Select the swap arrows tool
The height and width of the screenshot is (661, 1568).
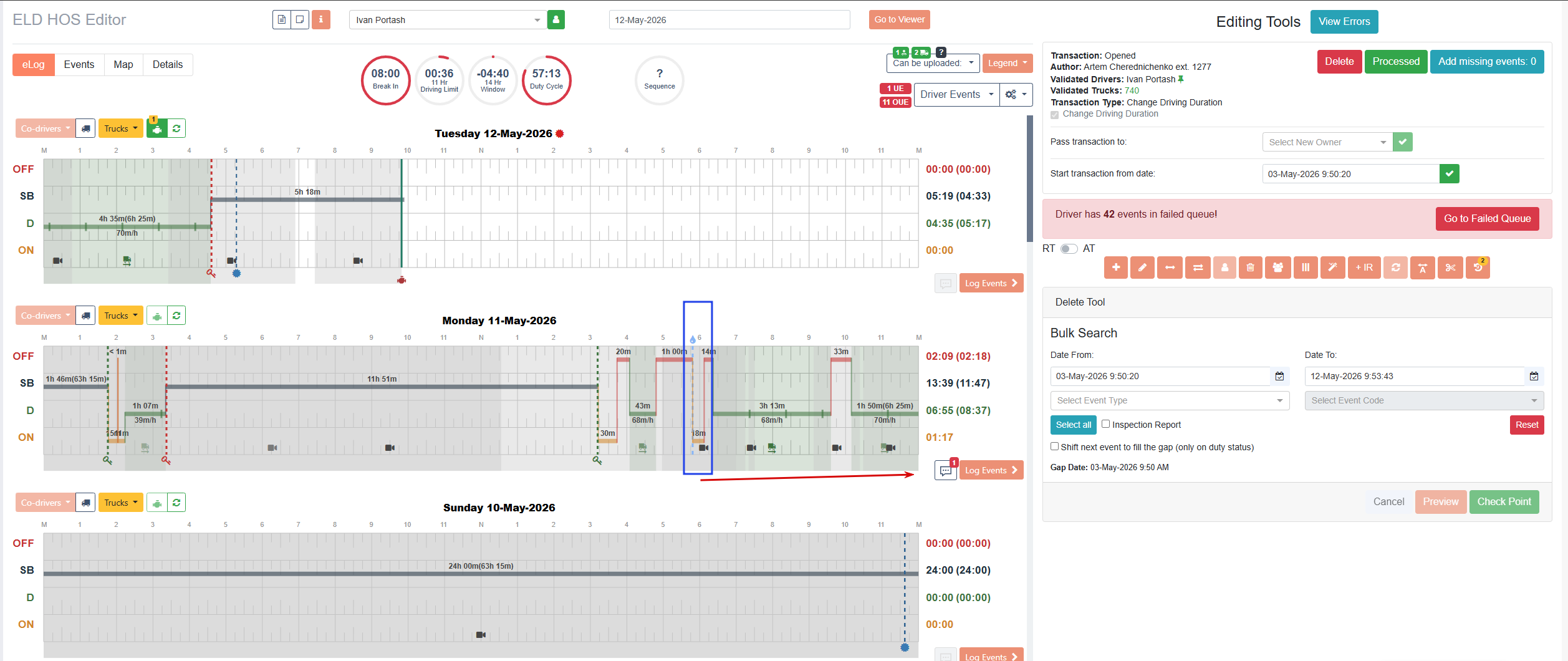1198,268
